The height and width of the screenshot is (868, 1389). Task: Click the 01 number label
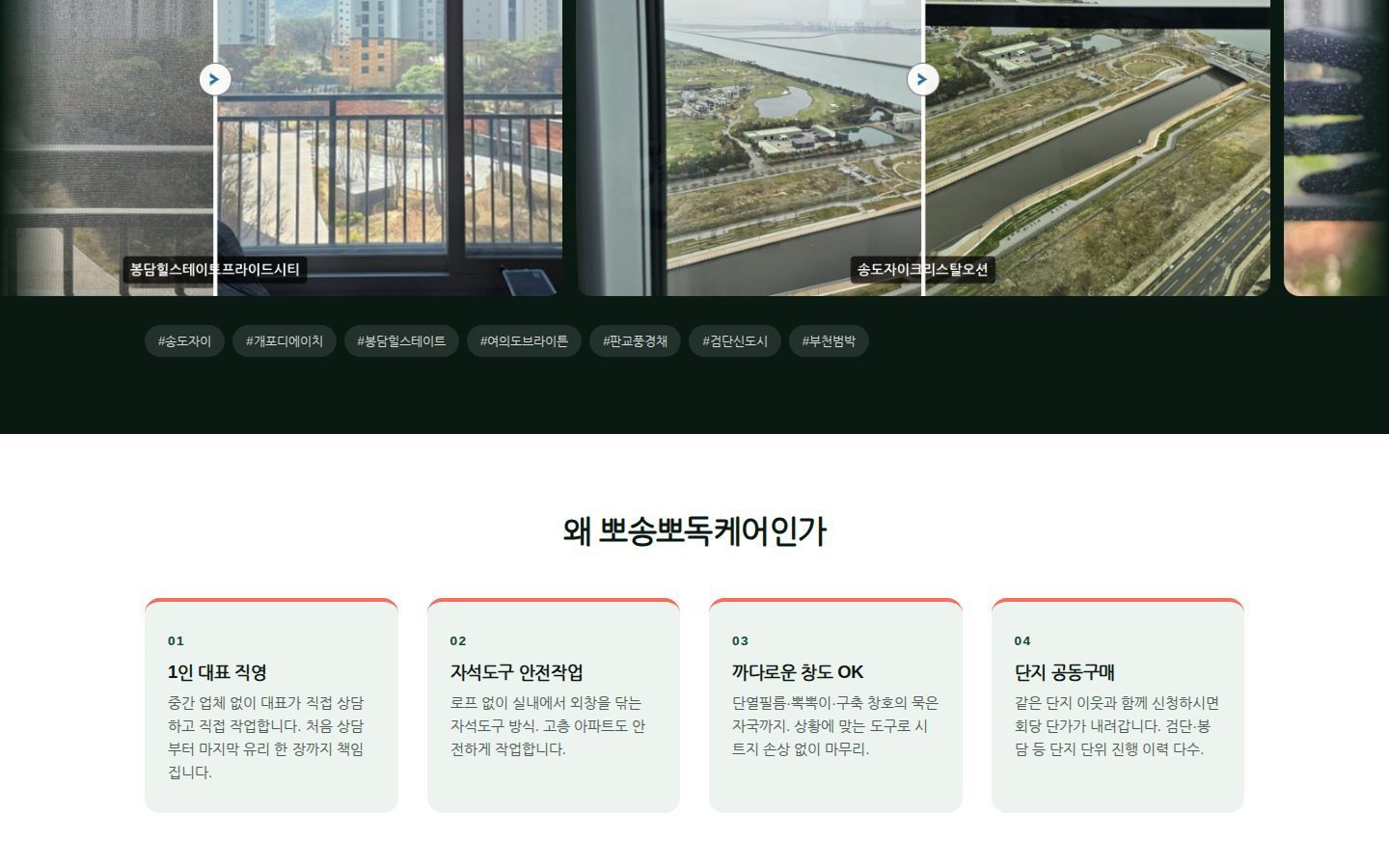click(176, 640)
